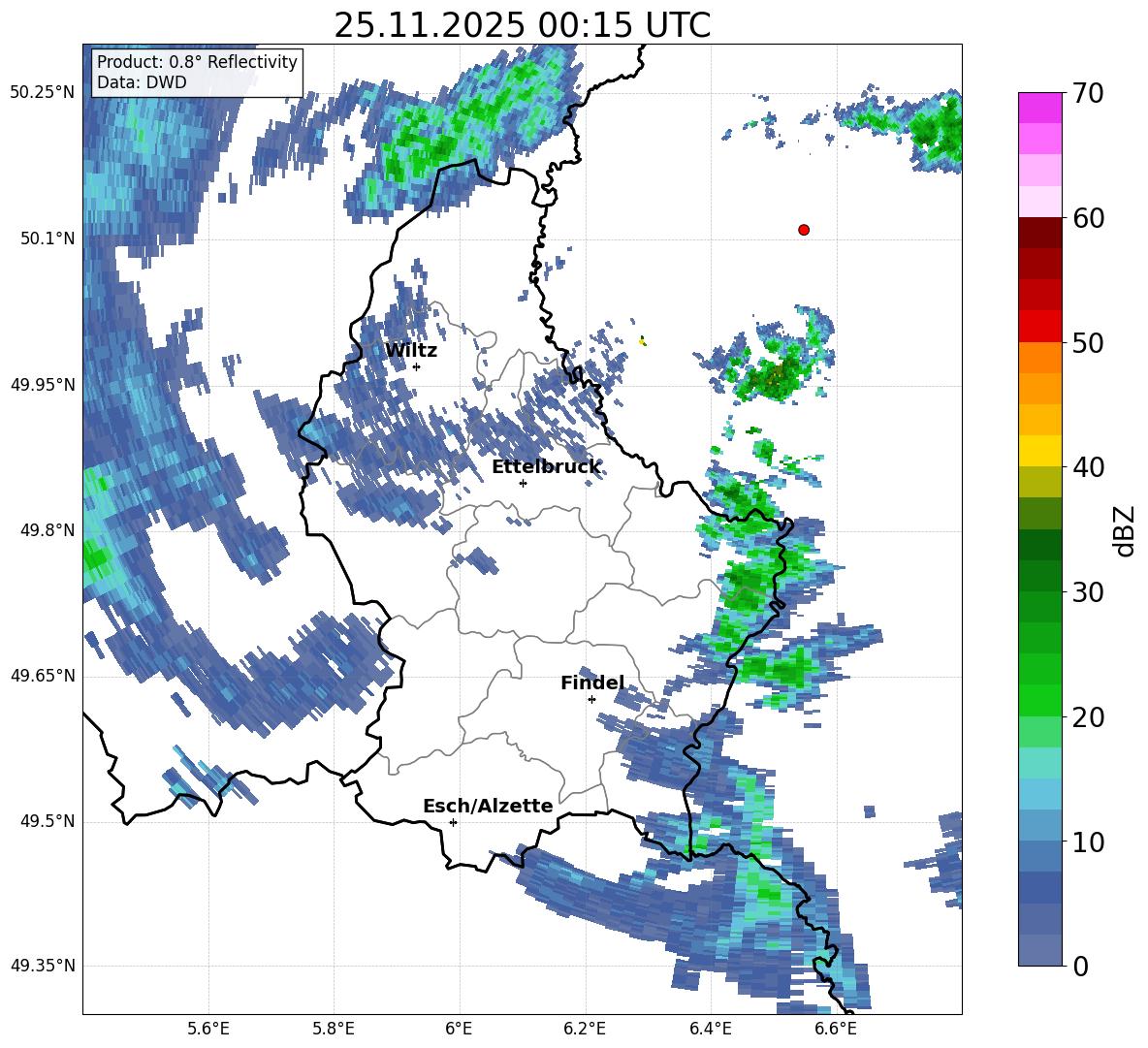Viewport: 1148px width, 1048px height.
Task: Click the 30 tick on the colorbar
Action: pyautogui.click(x=1088, y=592)
